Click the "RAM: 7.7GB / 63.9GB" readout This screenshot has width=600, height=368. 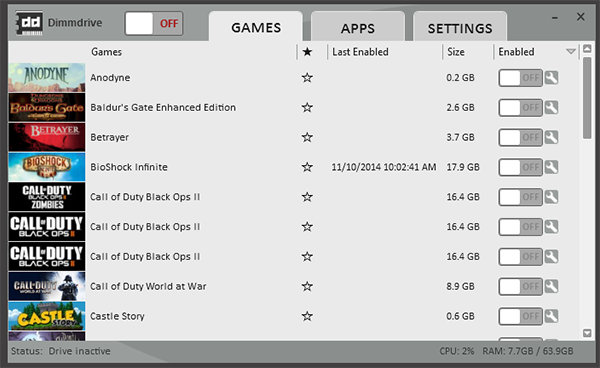tap(528, 351)
